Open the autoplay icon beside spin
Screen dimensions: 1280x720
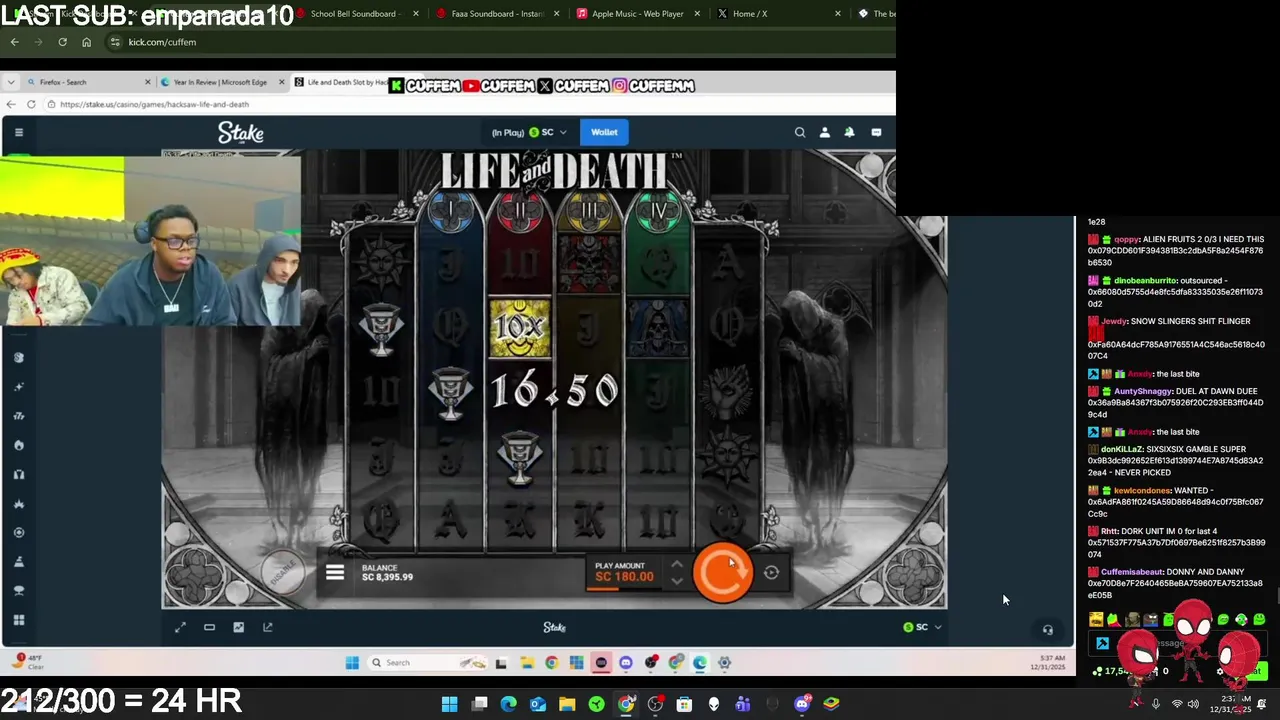[771, 573]
